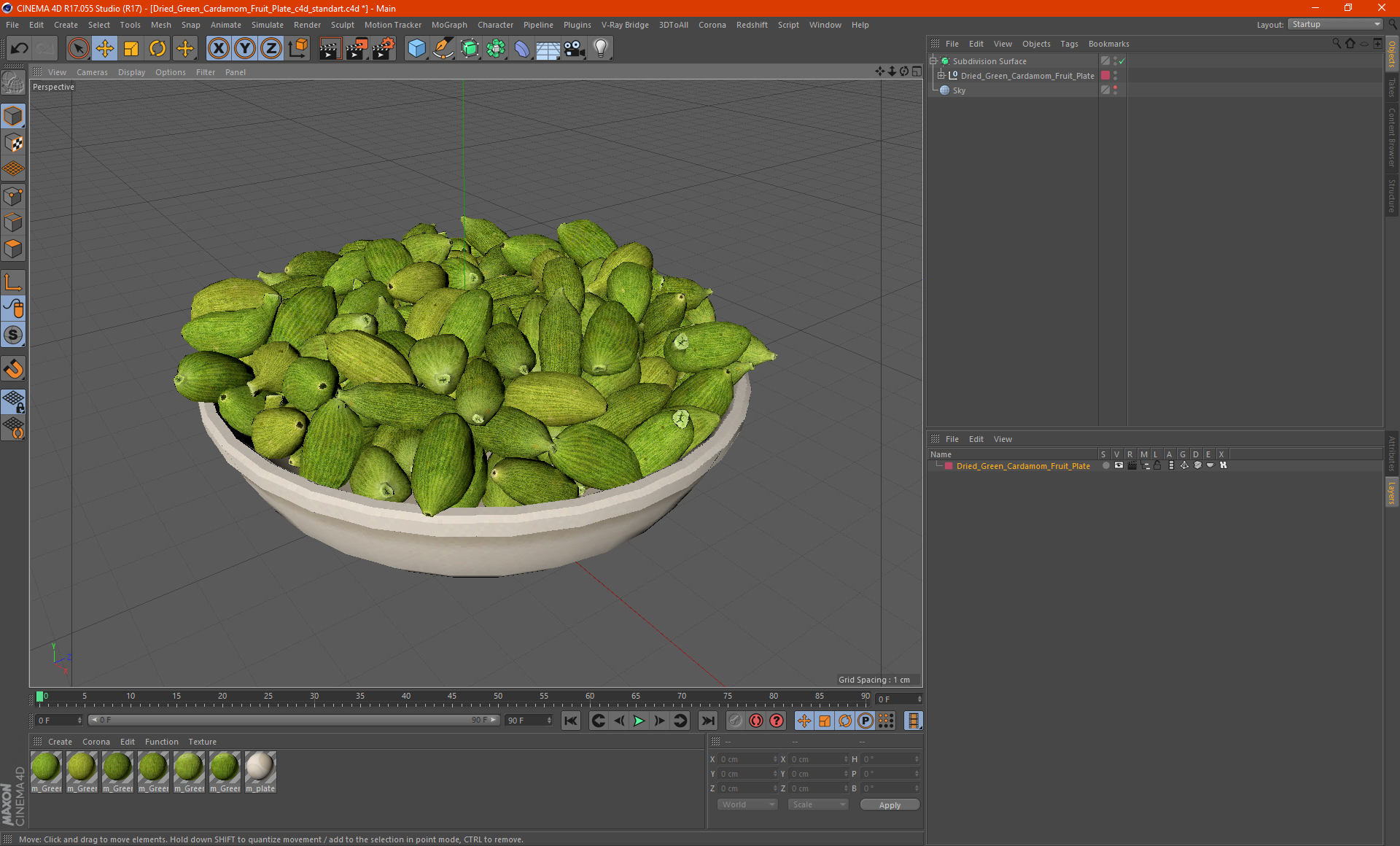Open the Simulate menu
1400x846 pixels.
[268, 25]
